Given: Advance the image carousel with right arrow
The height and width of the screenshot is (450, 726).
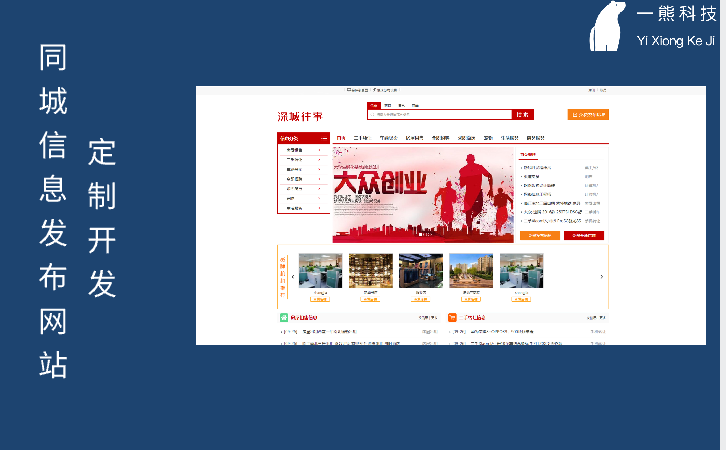Looking at the screenshot, I should coord(601,276).
